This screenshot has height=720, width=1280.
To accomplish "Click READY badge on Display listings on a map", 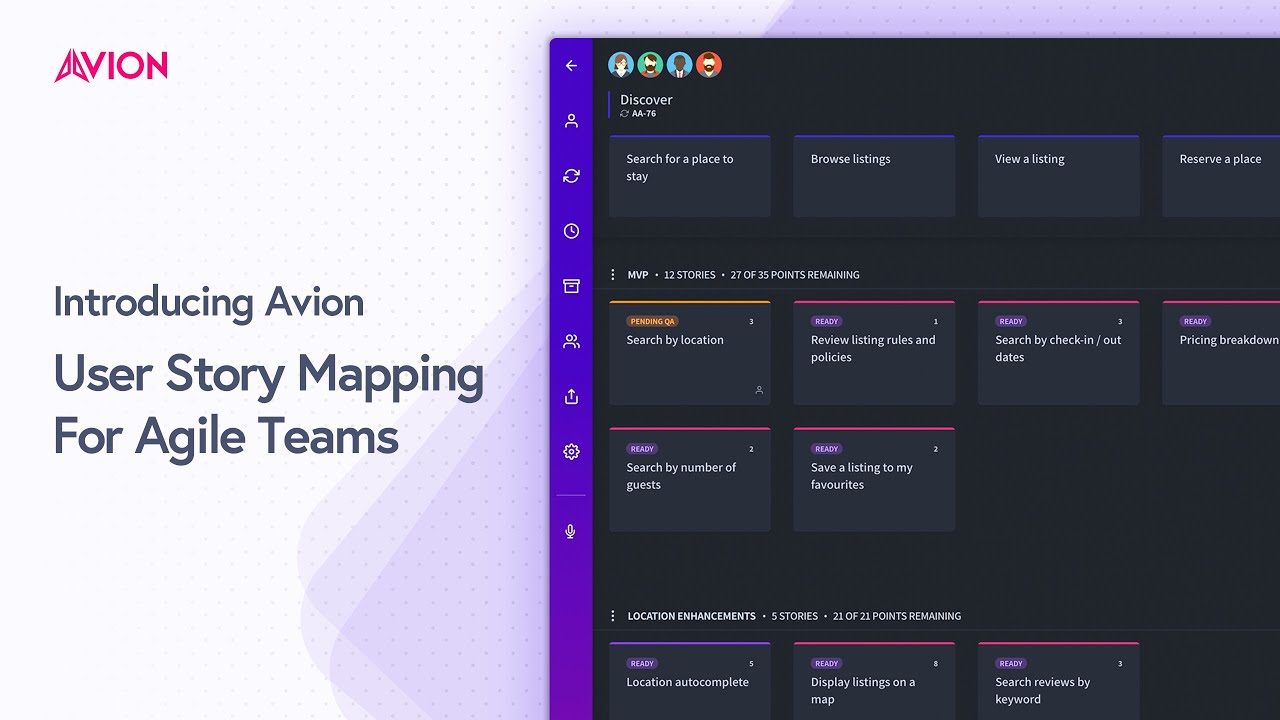I will tap(827, 664).
